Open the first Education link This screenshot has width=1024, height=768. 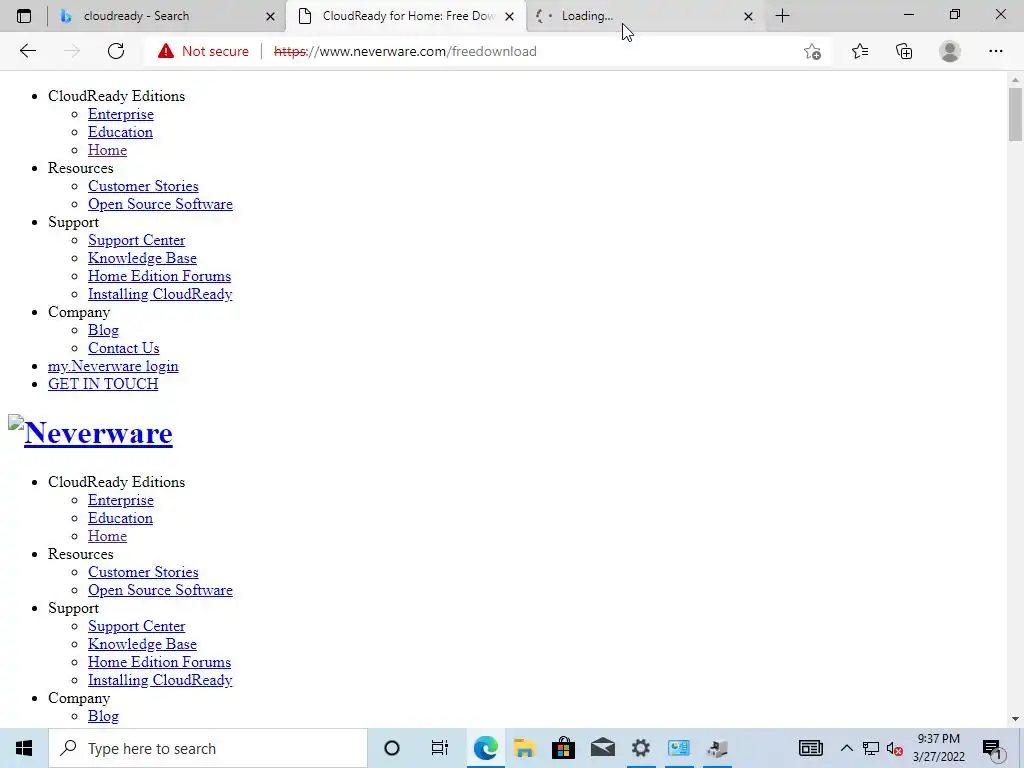tap(120, 132)
